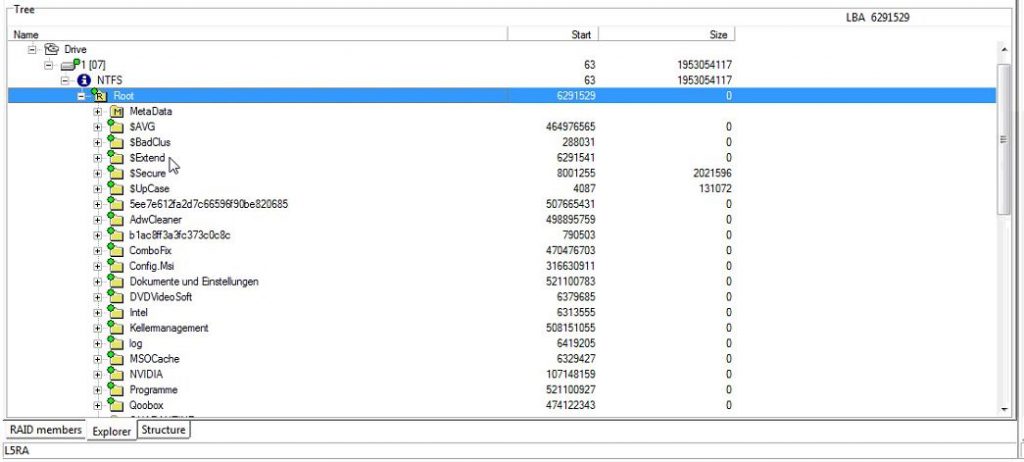
Task: Select the $Secure row
Action: click(x=147, y=173)
